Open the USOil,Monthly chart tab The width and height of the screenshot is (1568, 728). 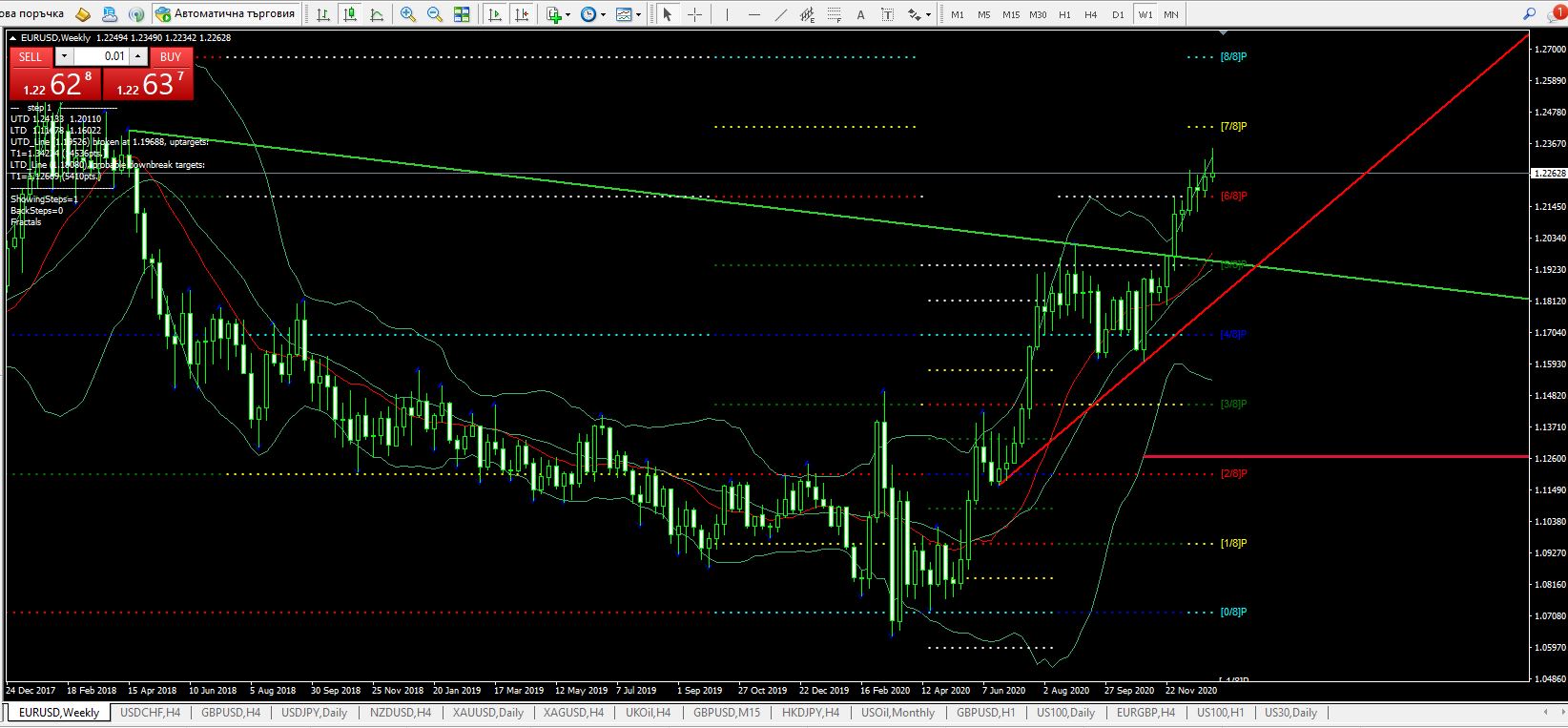coord(897,713)
